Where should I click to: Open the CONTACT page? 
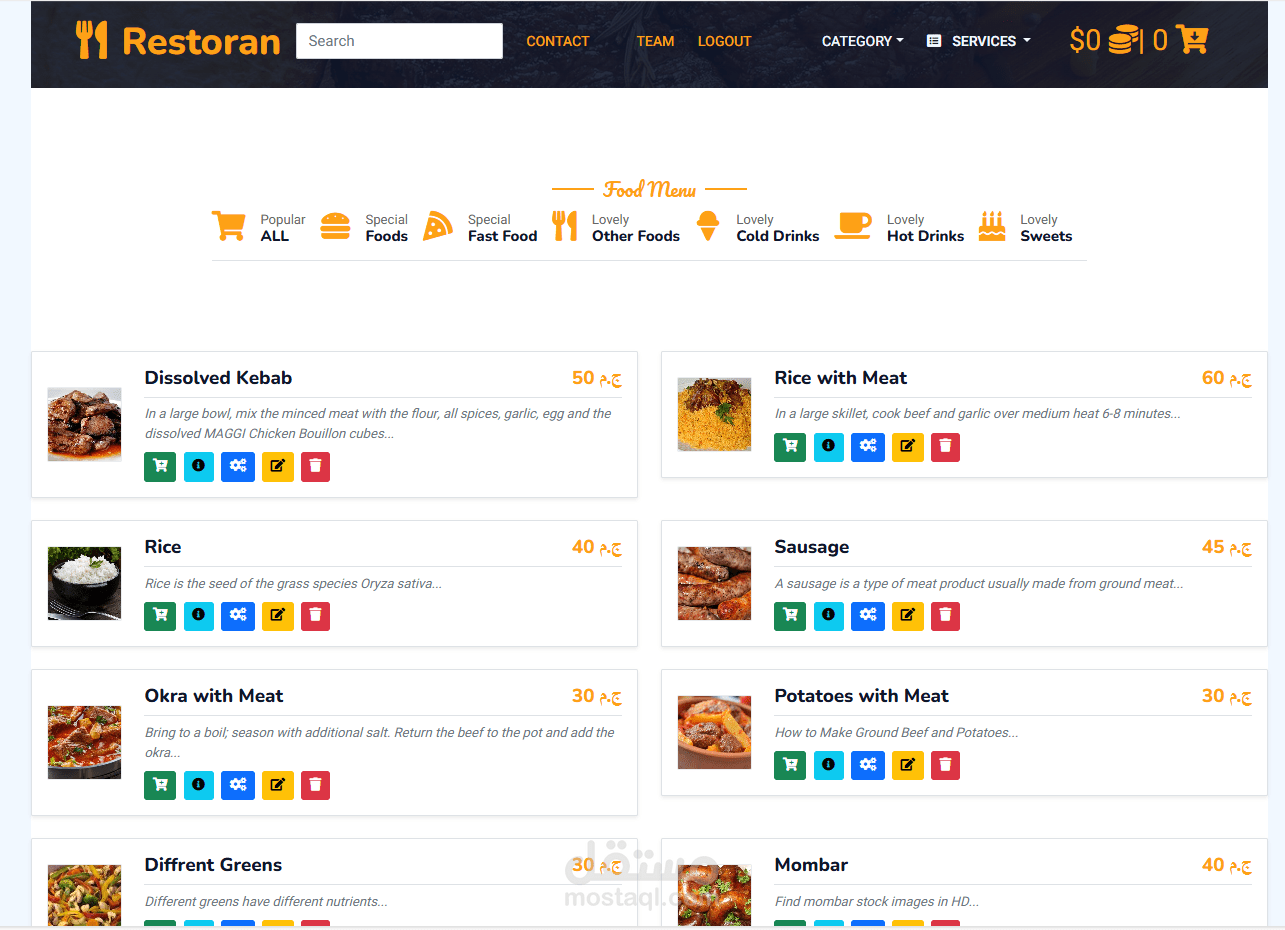coord(558,41)
